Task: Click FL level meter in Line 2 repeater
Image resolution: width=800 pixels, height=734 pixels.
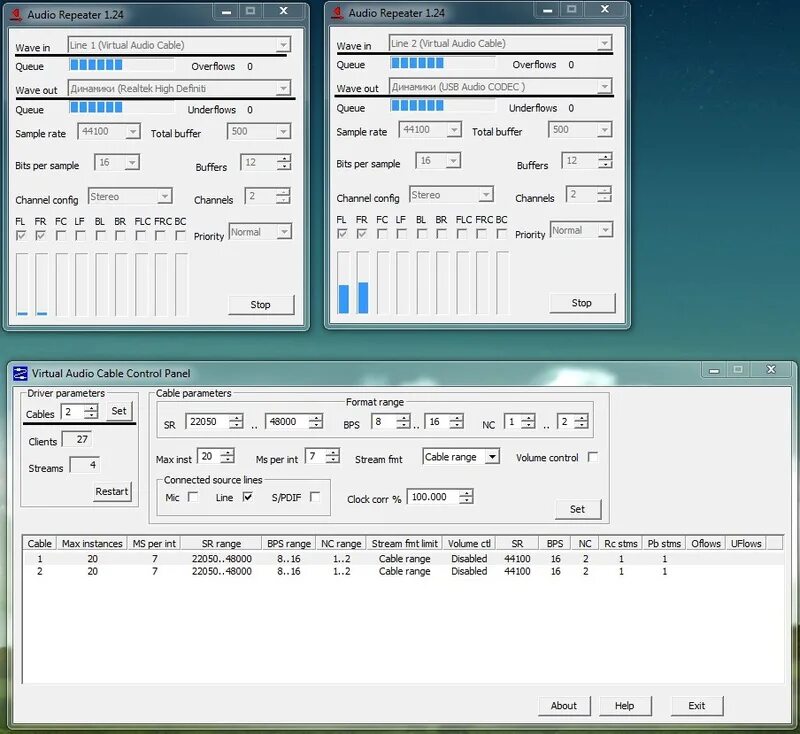Action: pos(344,283)
